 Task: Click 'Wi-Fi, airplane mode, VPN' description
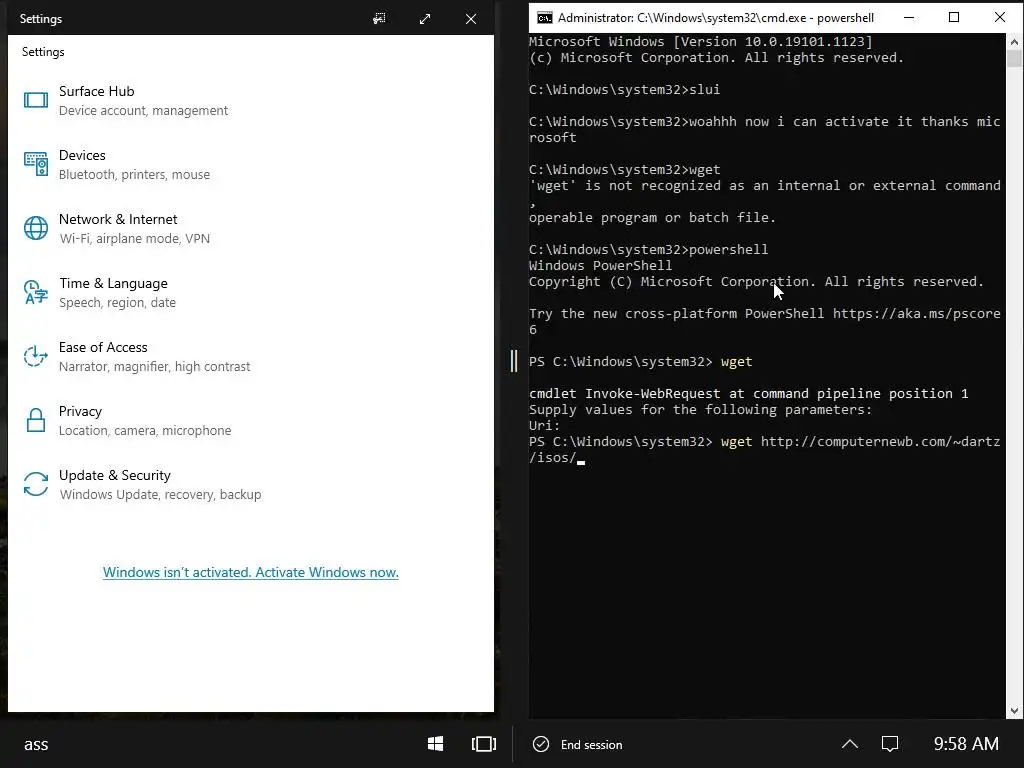point(135,239)
